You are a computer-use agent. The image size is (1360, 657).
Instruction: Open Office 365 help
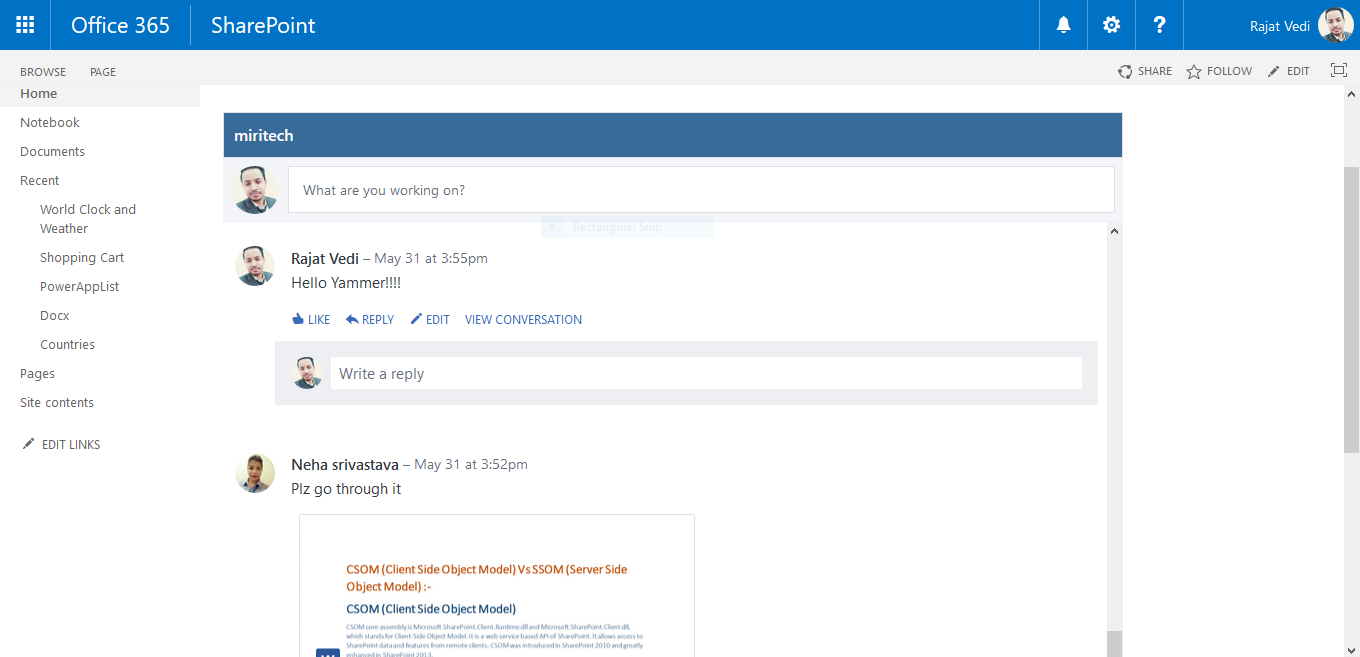(x=1159, y=24)
